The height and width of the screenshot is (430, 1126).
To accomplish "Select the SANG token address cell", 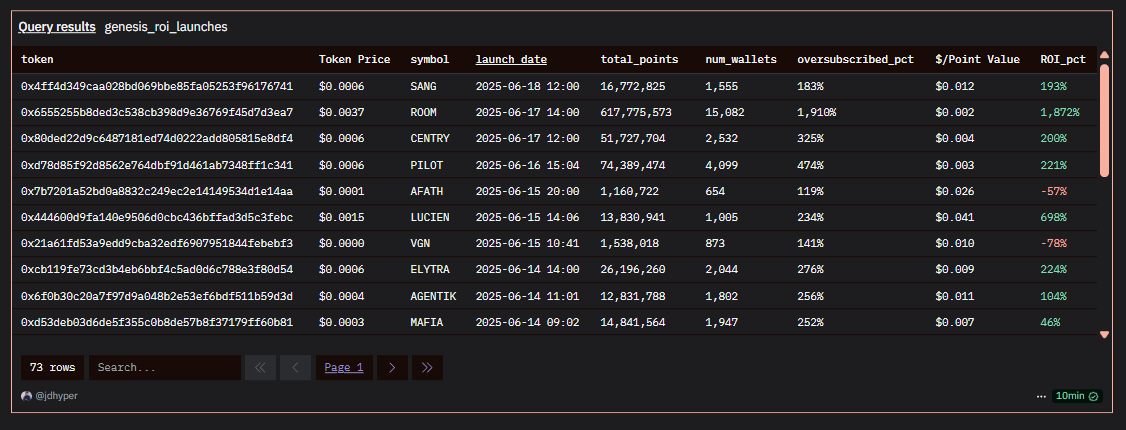I will (x=157, y=86).
